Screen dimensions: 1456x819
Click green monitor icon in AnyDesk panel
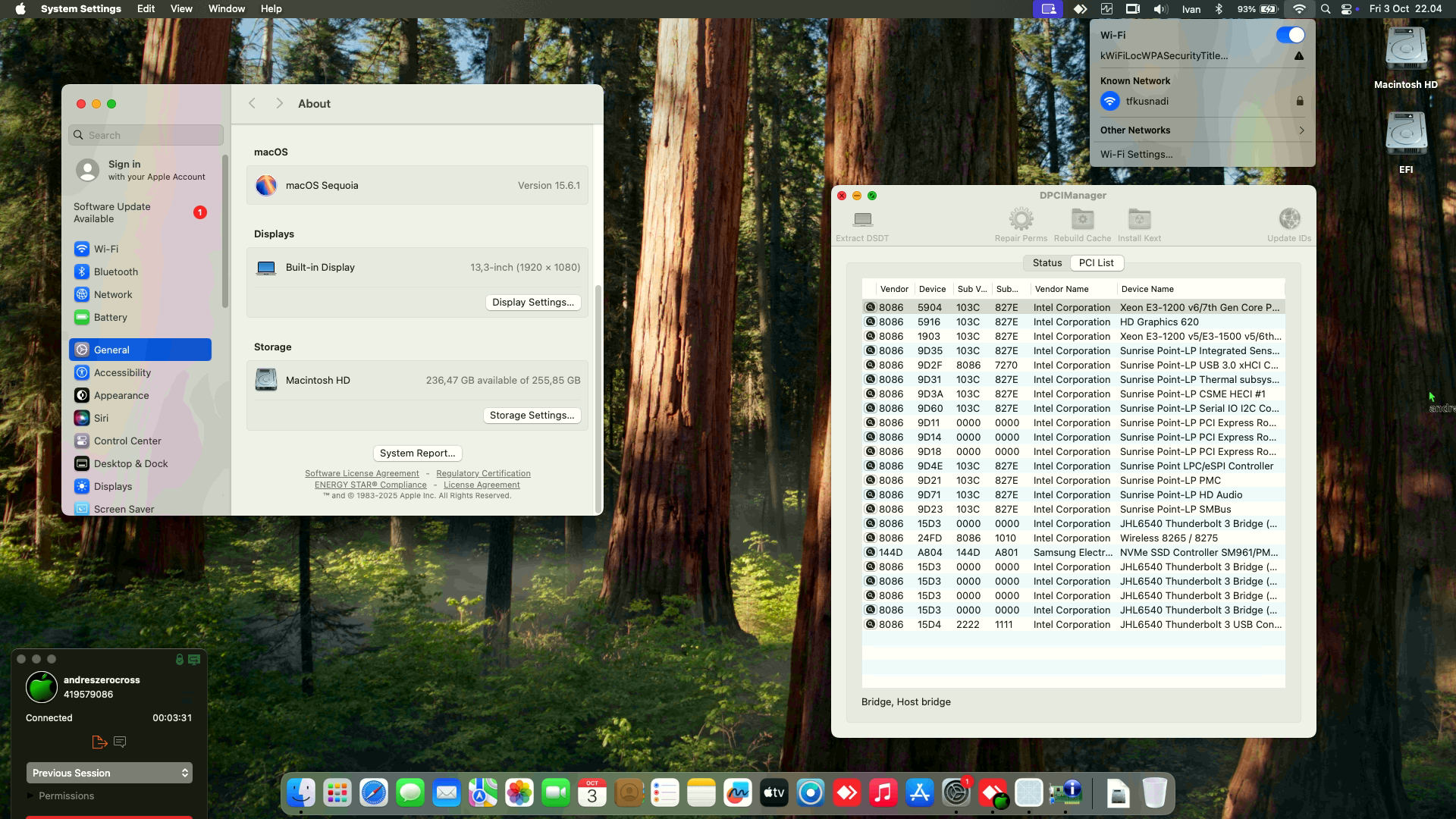pyautogui.click(x=194, y=660)
